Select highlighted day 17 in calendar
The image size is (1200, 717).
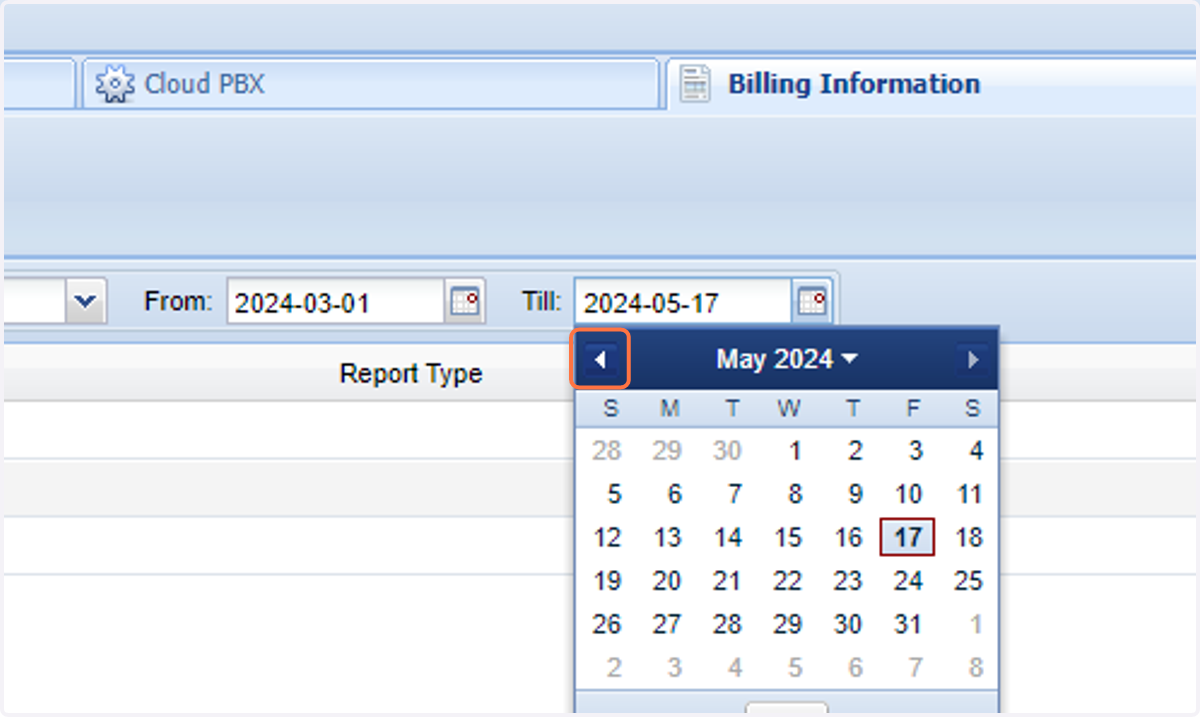click(907, 537)
